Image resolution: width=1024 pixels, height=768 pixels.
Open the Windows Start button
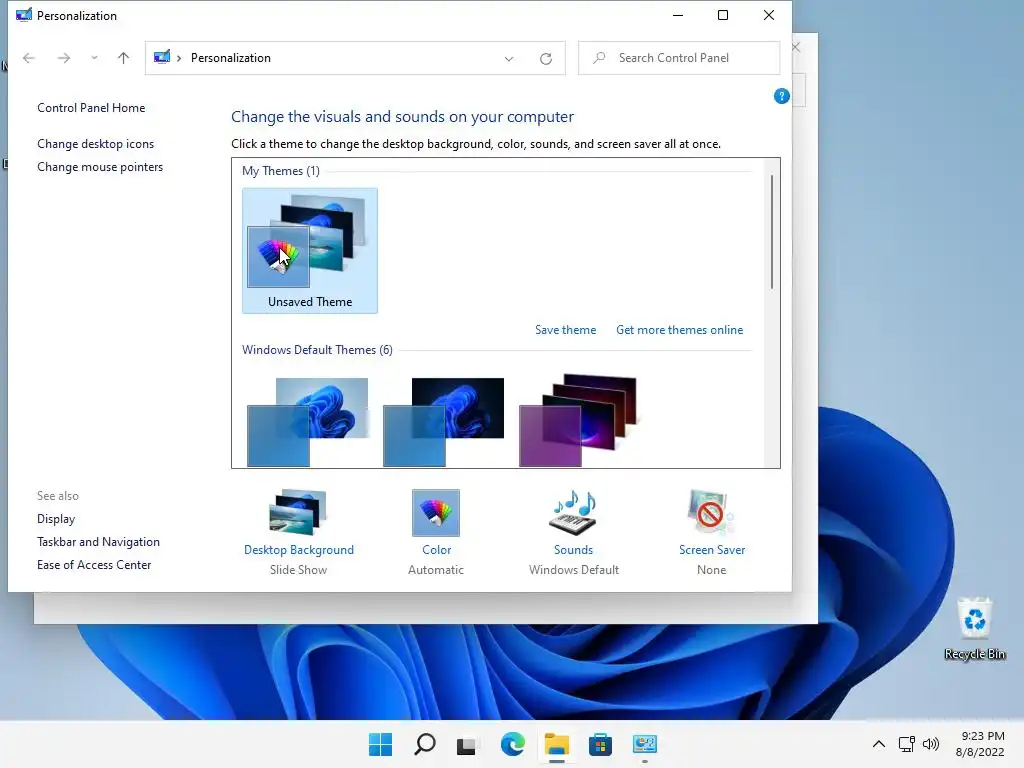pos(380,744)
